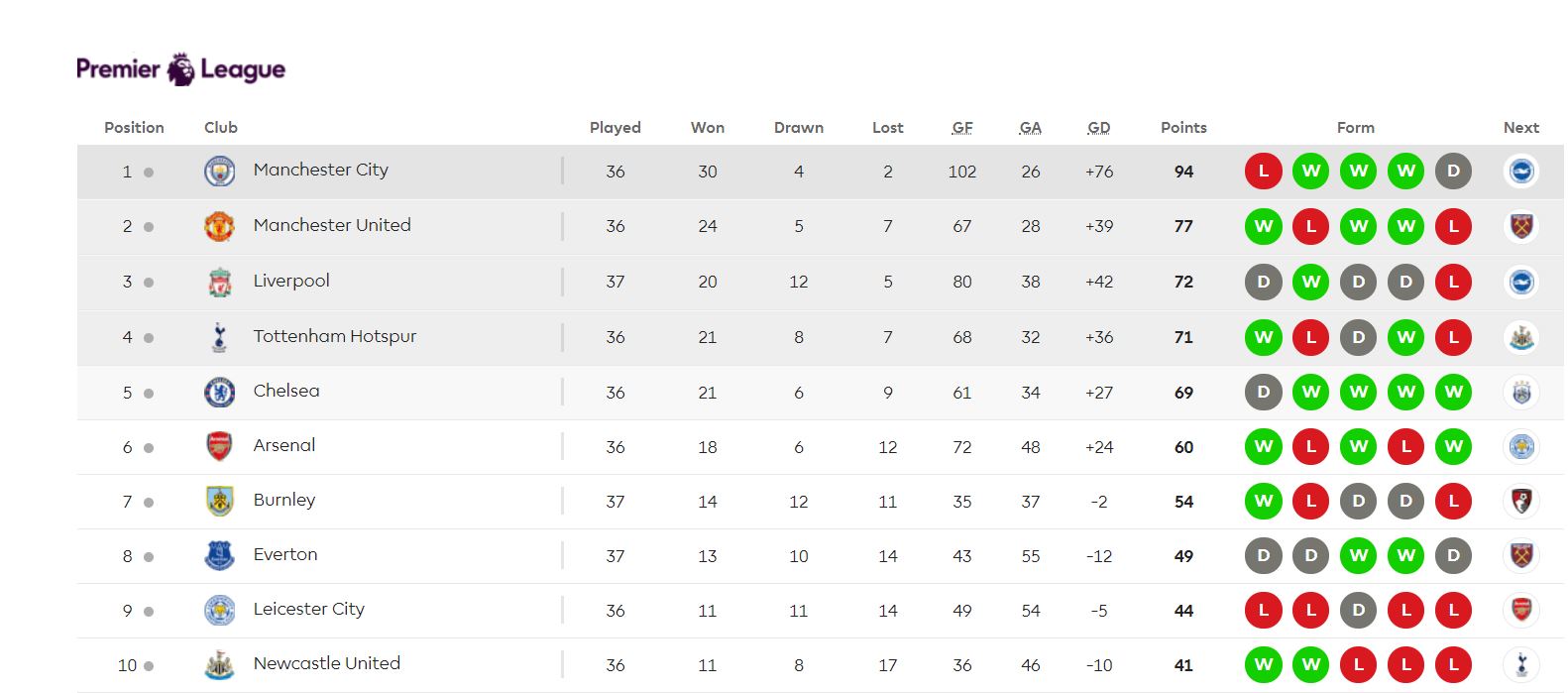Click the Chelsea club crest

(219, 393)
